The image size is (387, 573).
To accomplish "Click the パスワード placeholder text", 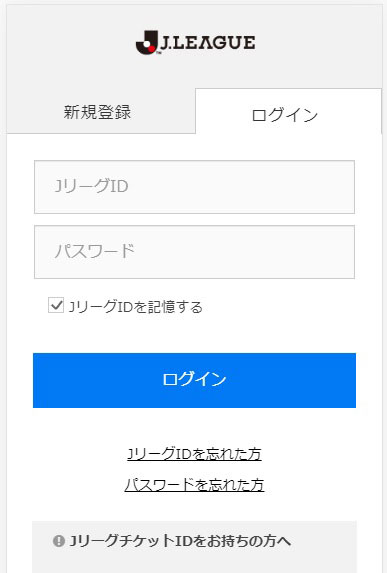I will (95, 251).
